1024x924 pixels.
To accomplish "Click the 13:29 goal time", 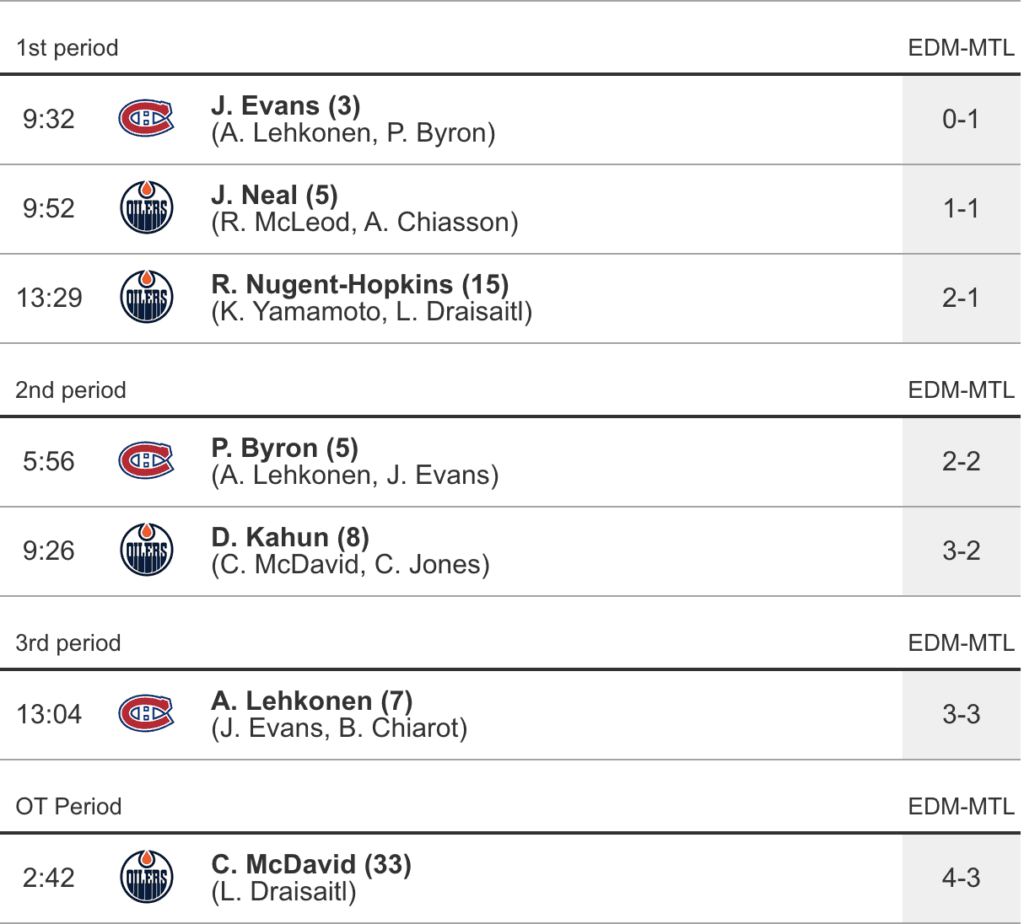I will click(x=49, y=297).
